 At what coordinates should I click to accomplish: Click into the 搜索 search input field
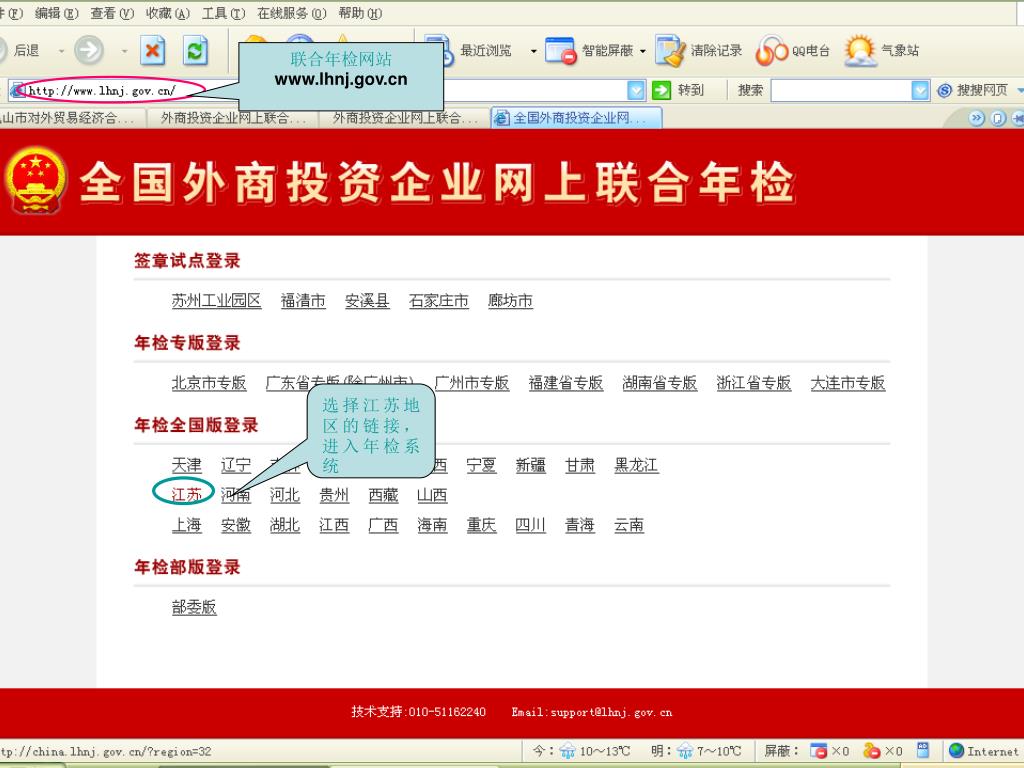coord(841,90)
